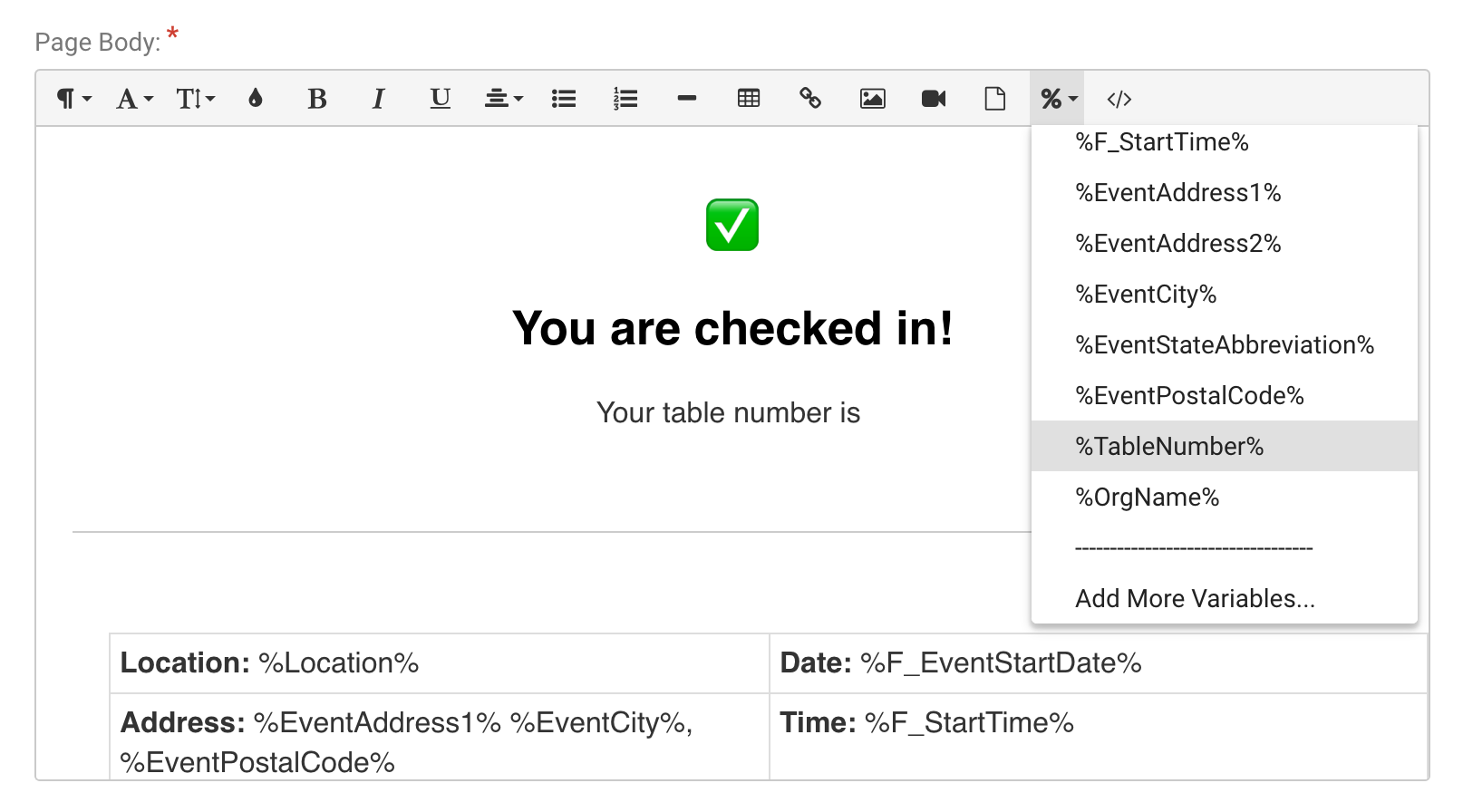
Task: Insert a table
Action: [749, 98]
